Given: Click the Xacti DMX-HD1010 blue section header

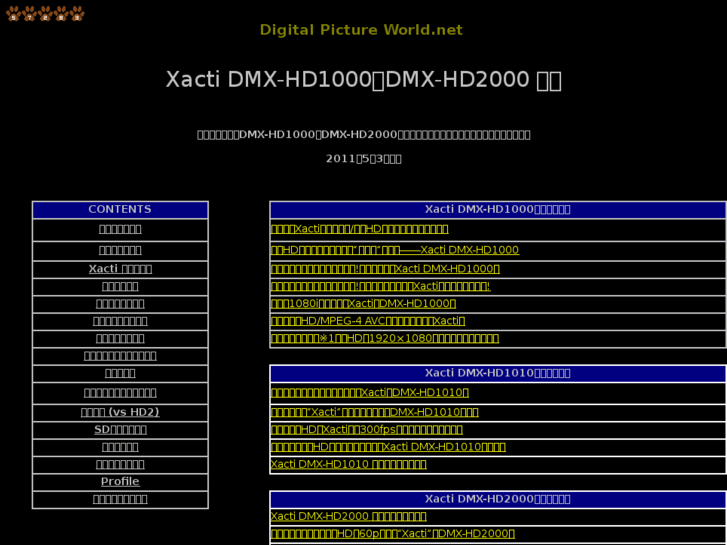Looking at the screenshot, I should click(498, 373).
